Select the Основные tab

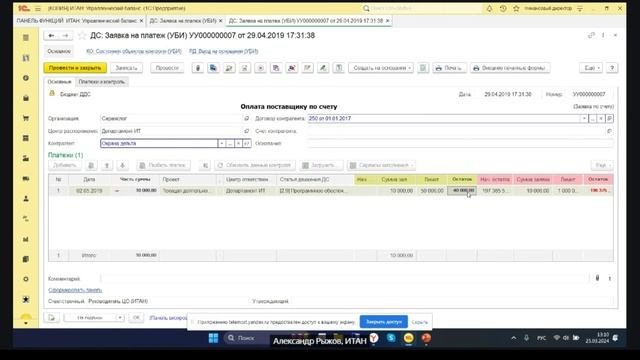pos(59,82)
